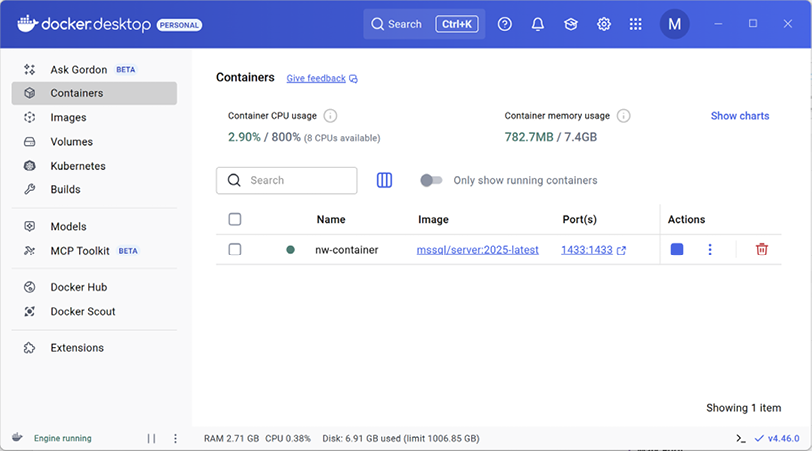Open nw-container more actions menu

710,250
